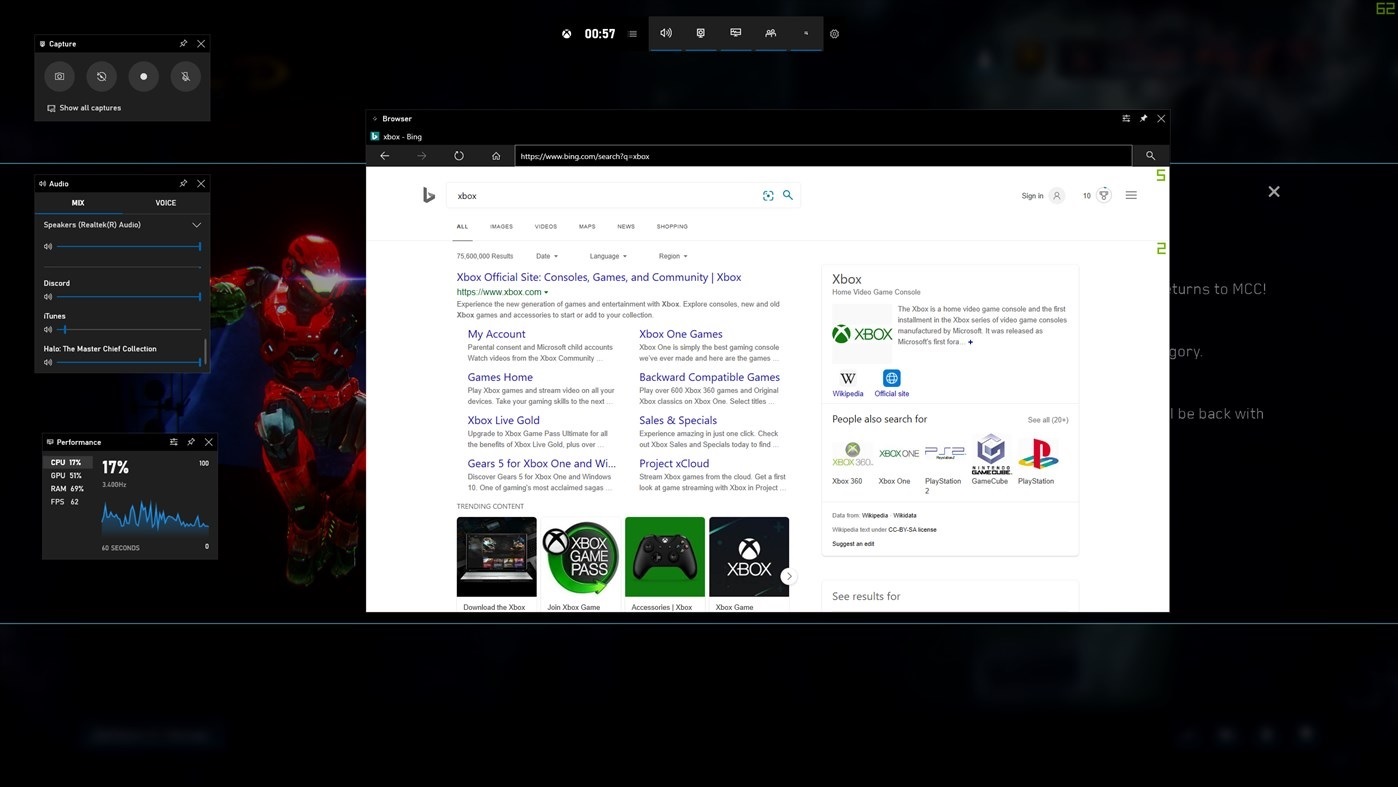The image size is (1398, 787).
Task: Switch to the VOICE tab in Audio
Action: click(165, 202)
